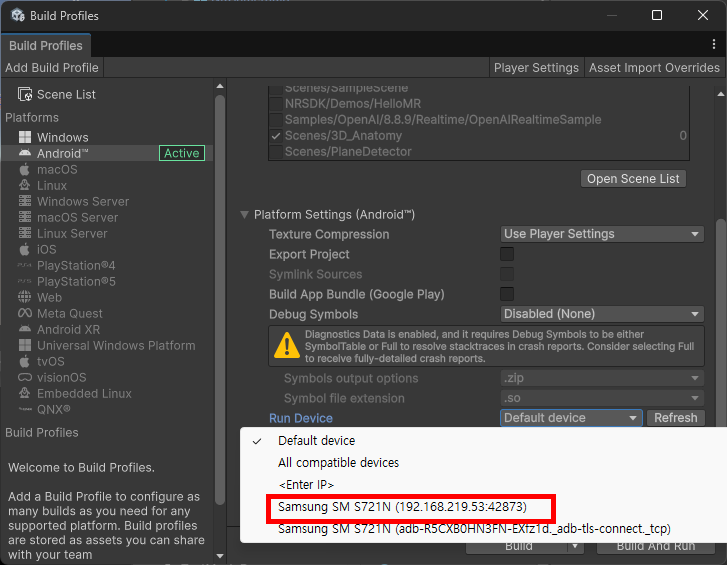Click the Open Scene List button
This screenshot has width=727, height=565.
tap(633, 179)
